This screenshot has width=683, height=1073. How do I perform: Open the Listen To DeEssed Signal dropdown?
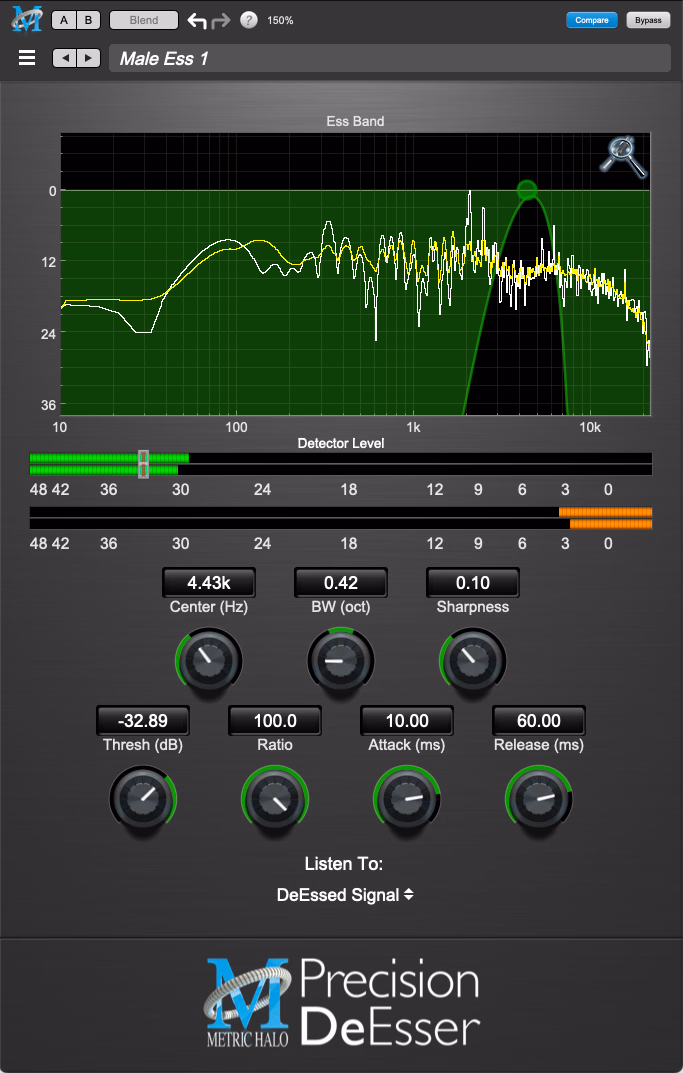[x=345, y=895]
